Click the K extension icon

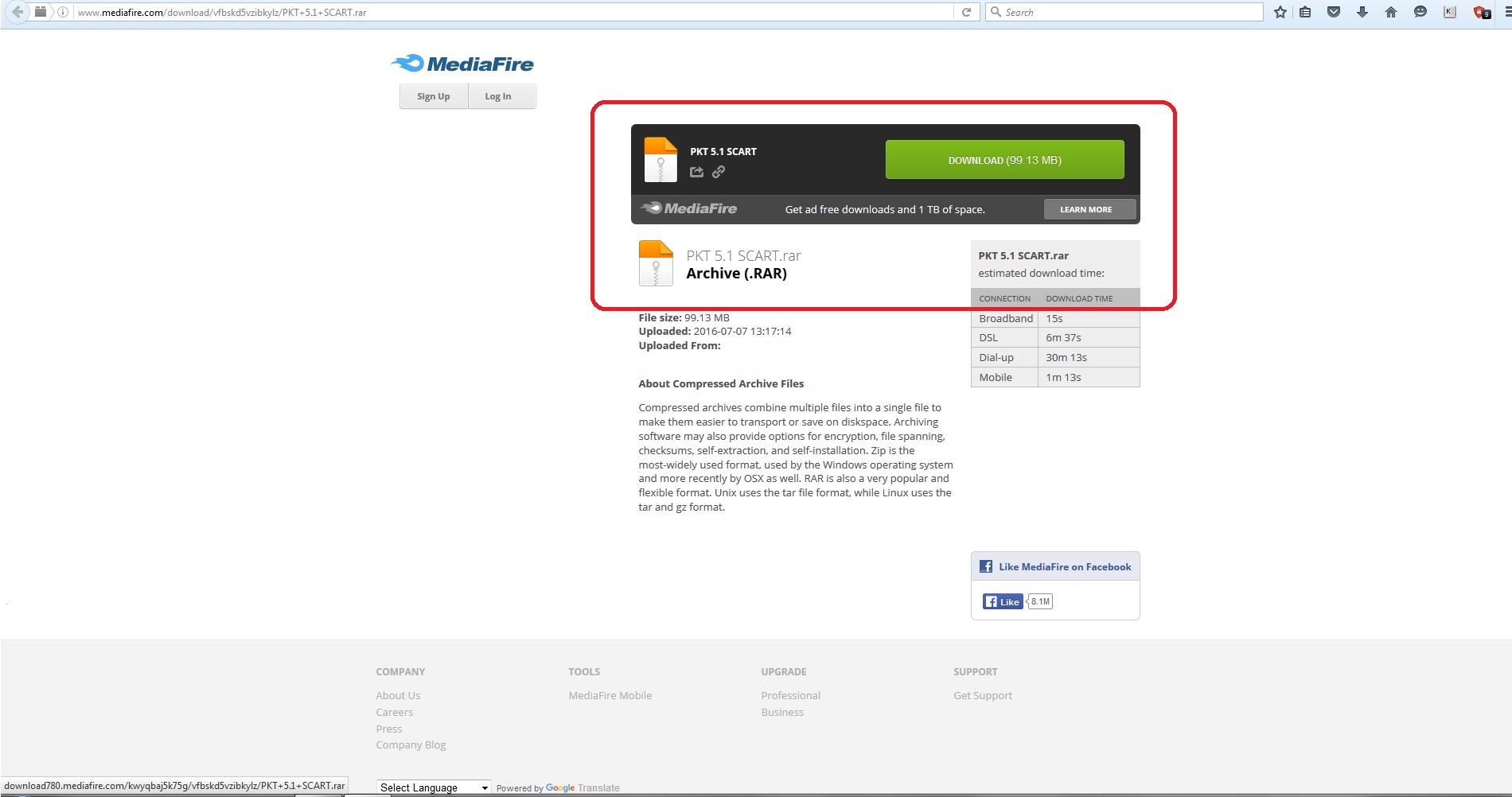[1450, 12]
